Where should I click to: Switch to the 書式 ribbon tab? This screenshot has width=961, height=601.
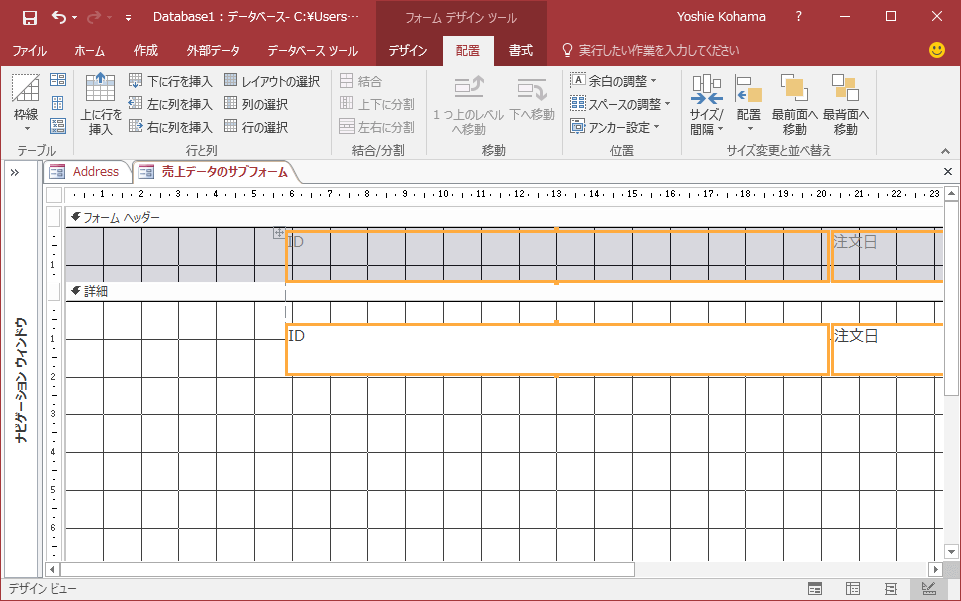tap(520, 51)
